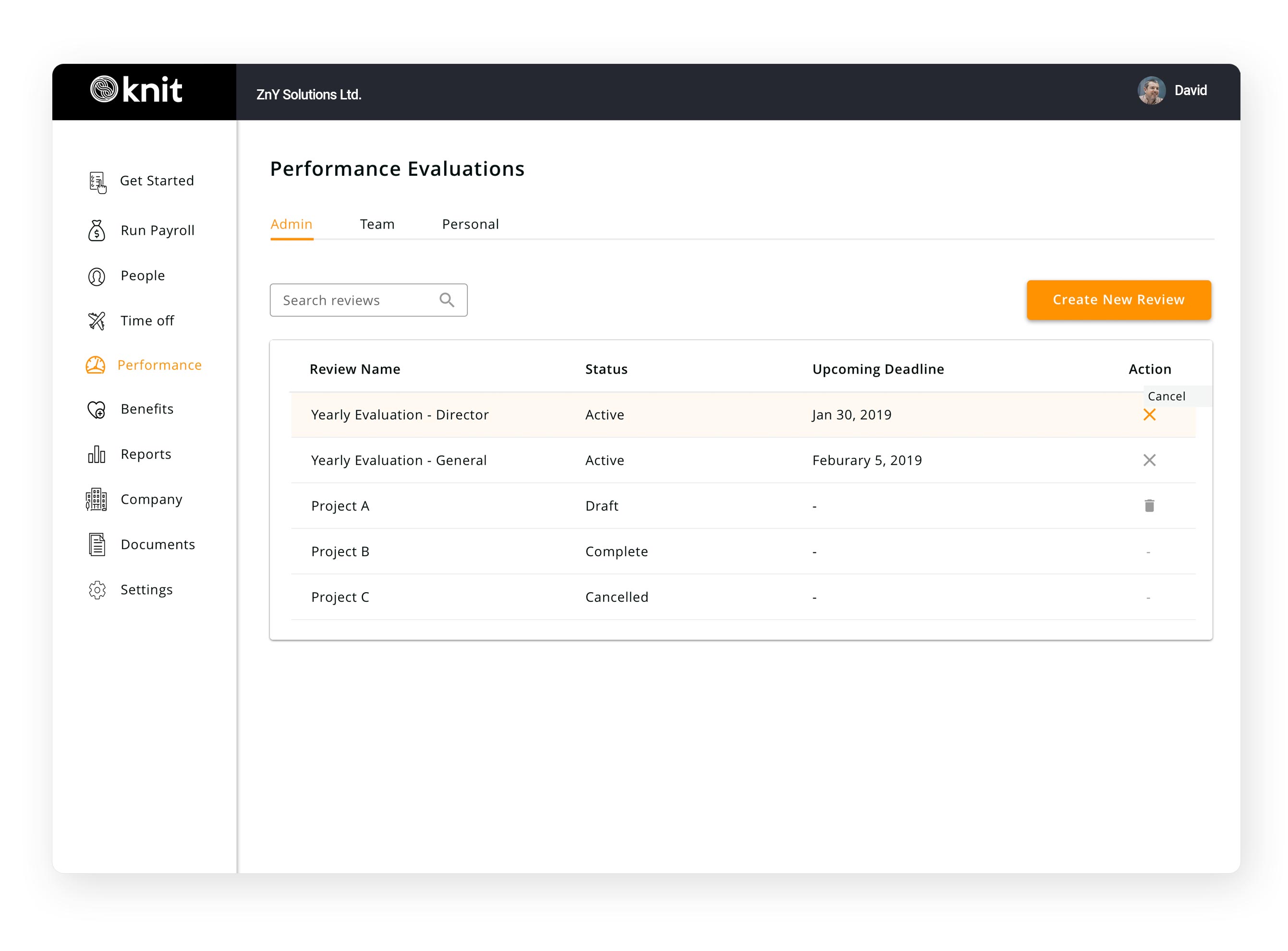
Task: Click the search magnifier icon
Action: (446, 299)
